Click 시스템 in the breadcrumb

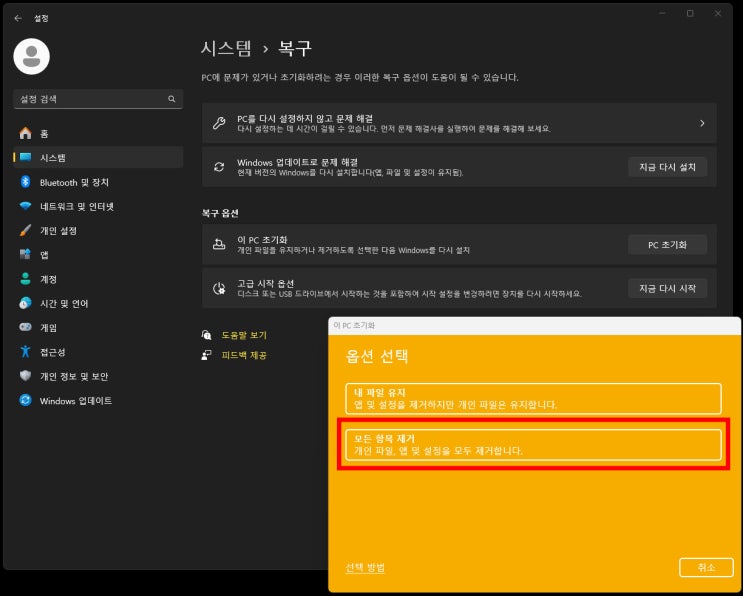pyautogui.click(x=226, y=48)
